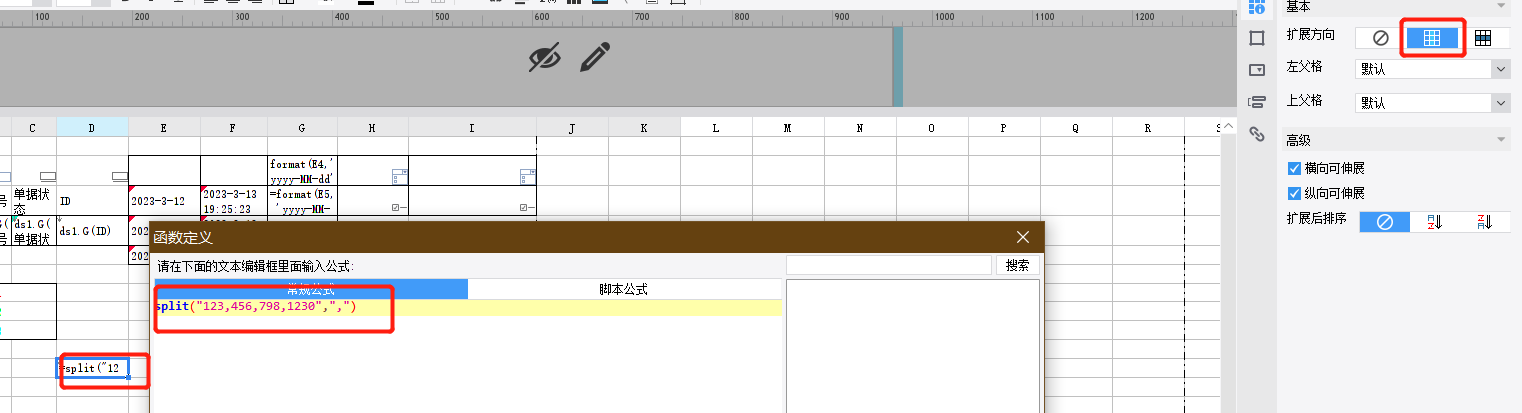Viewport: 1522px width, 413px height.
Task: Select column header I
Action: click(472, 127)
